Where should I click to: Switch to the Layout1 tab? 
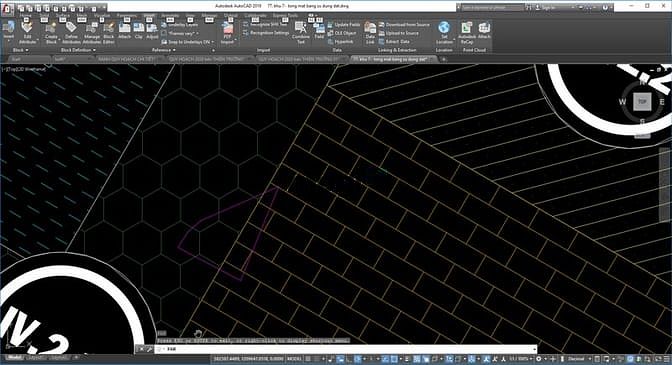coord(36,357)
